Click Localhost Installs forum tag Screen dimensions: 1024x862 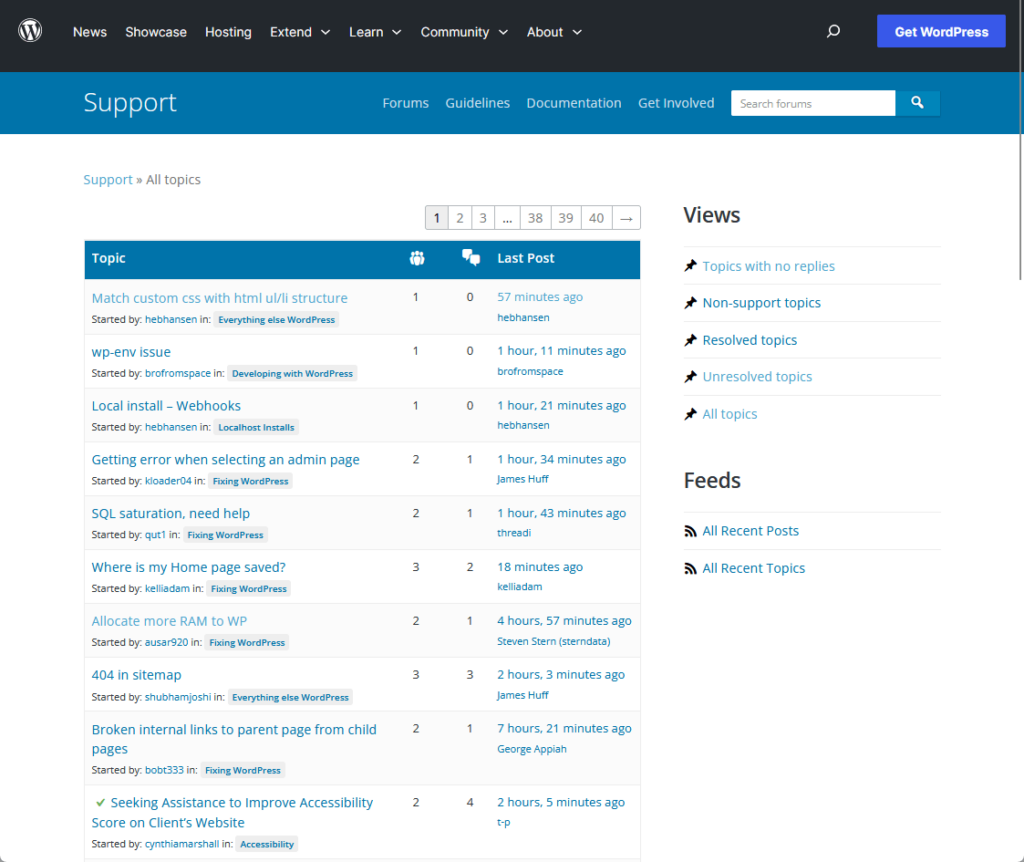click(x=256, y=427)
